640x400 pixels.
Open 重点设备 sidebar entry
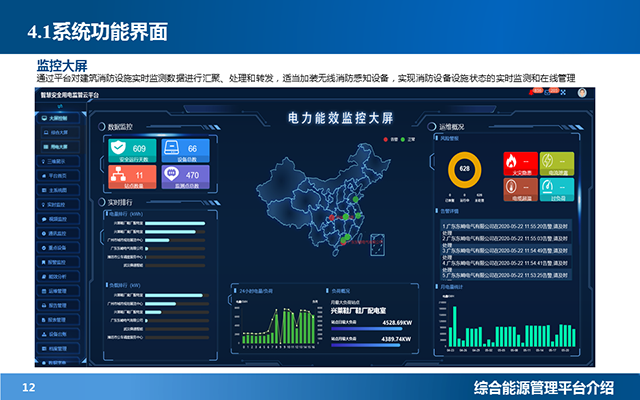58,248
